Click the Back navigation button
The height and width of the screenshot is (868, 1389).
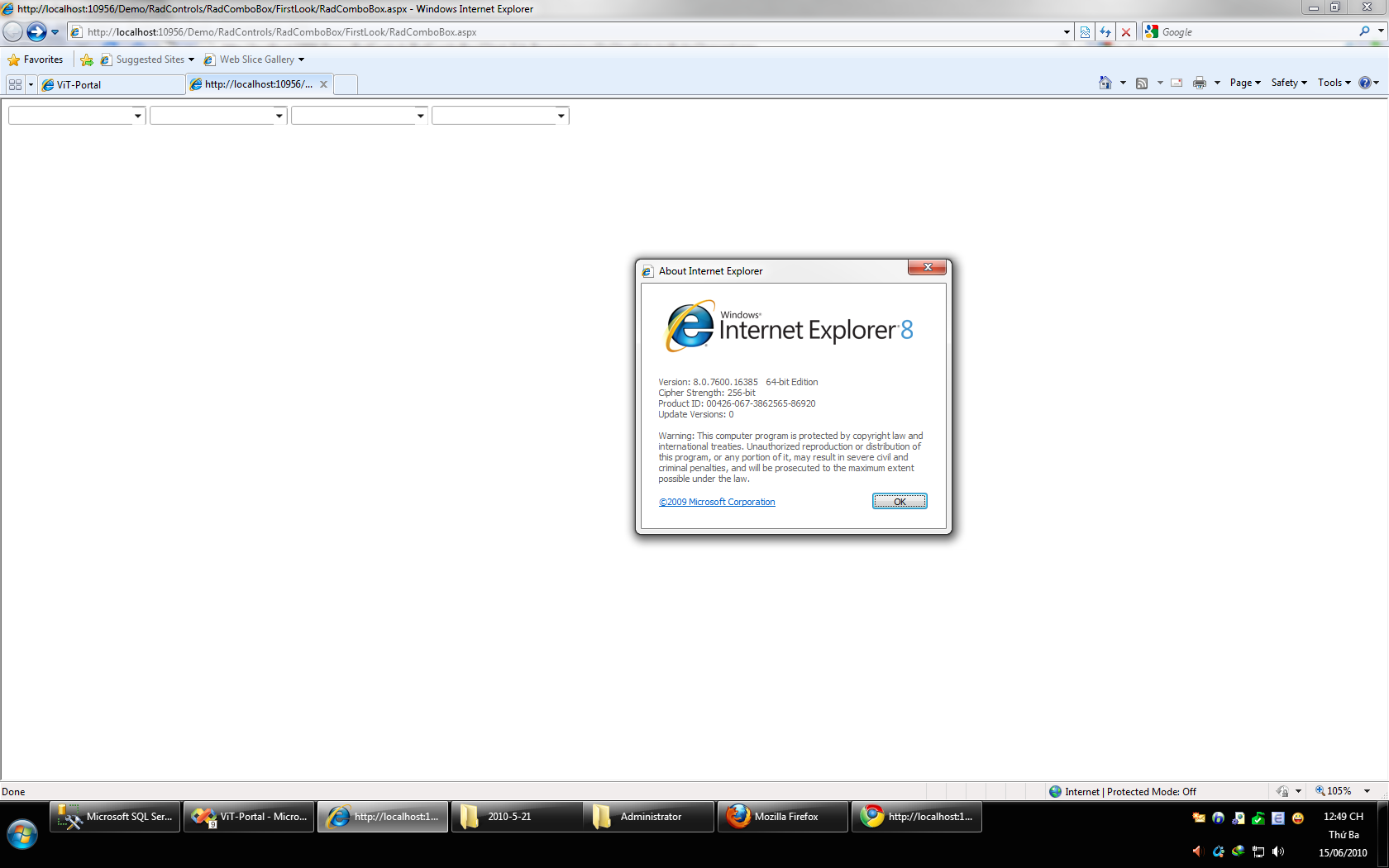pos(12,32)
